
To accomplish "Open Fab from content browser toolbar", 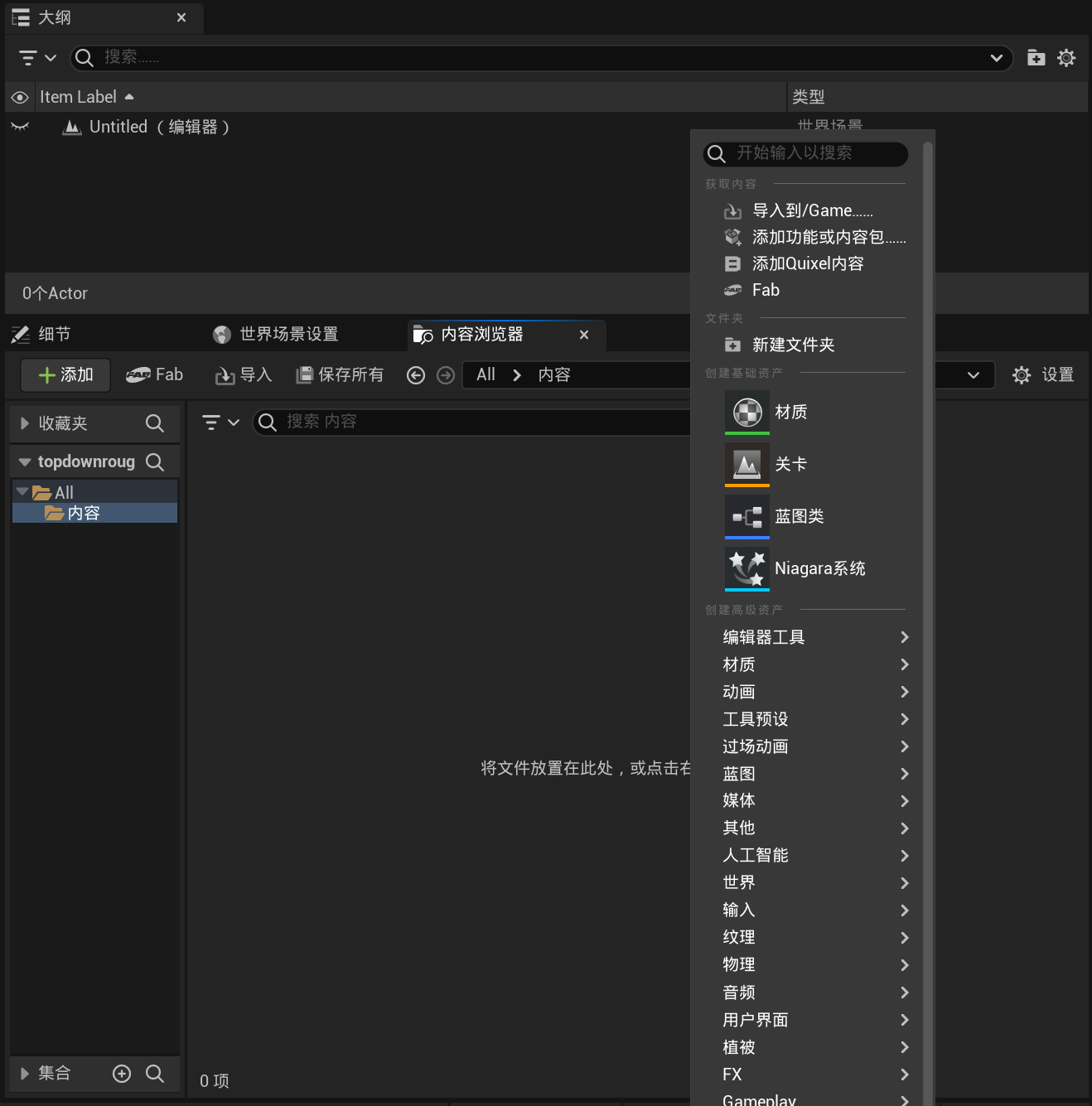I will [154, 375].
